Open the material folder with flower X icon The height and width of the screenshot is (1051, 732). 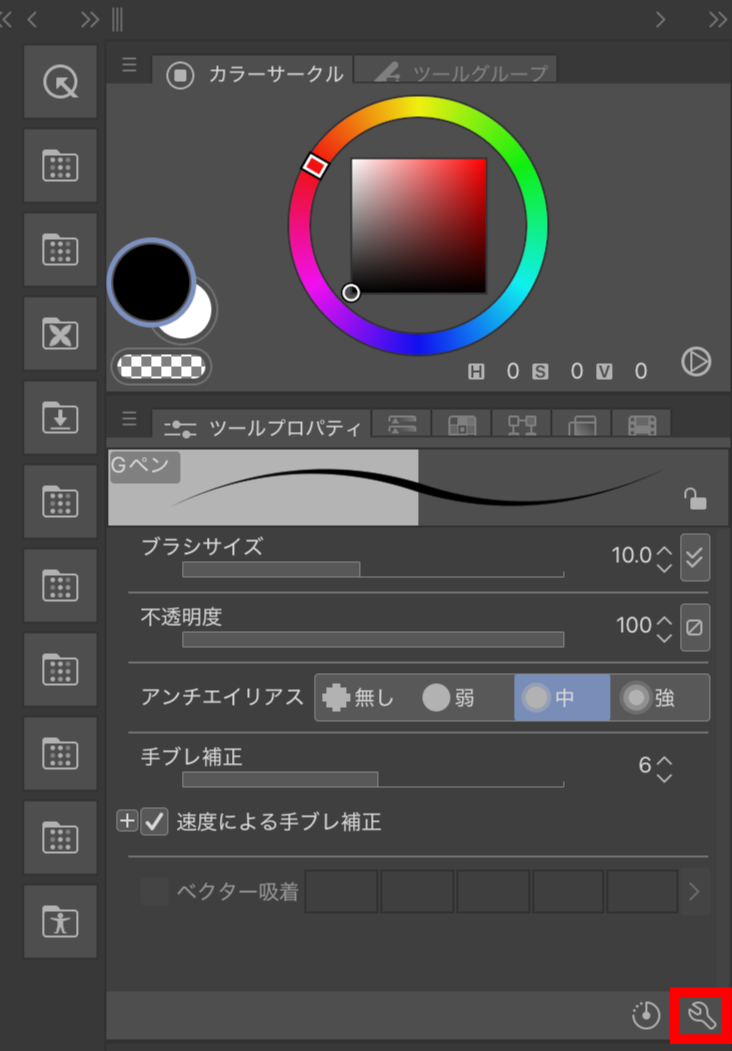tap(60, 334)
